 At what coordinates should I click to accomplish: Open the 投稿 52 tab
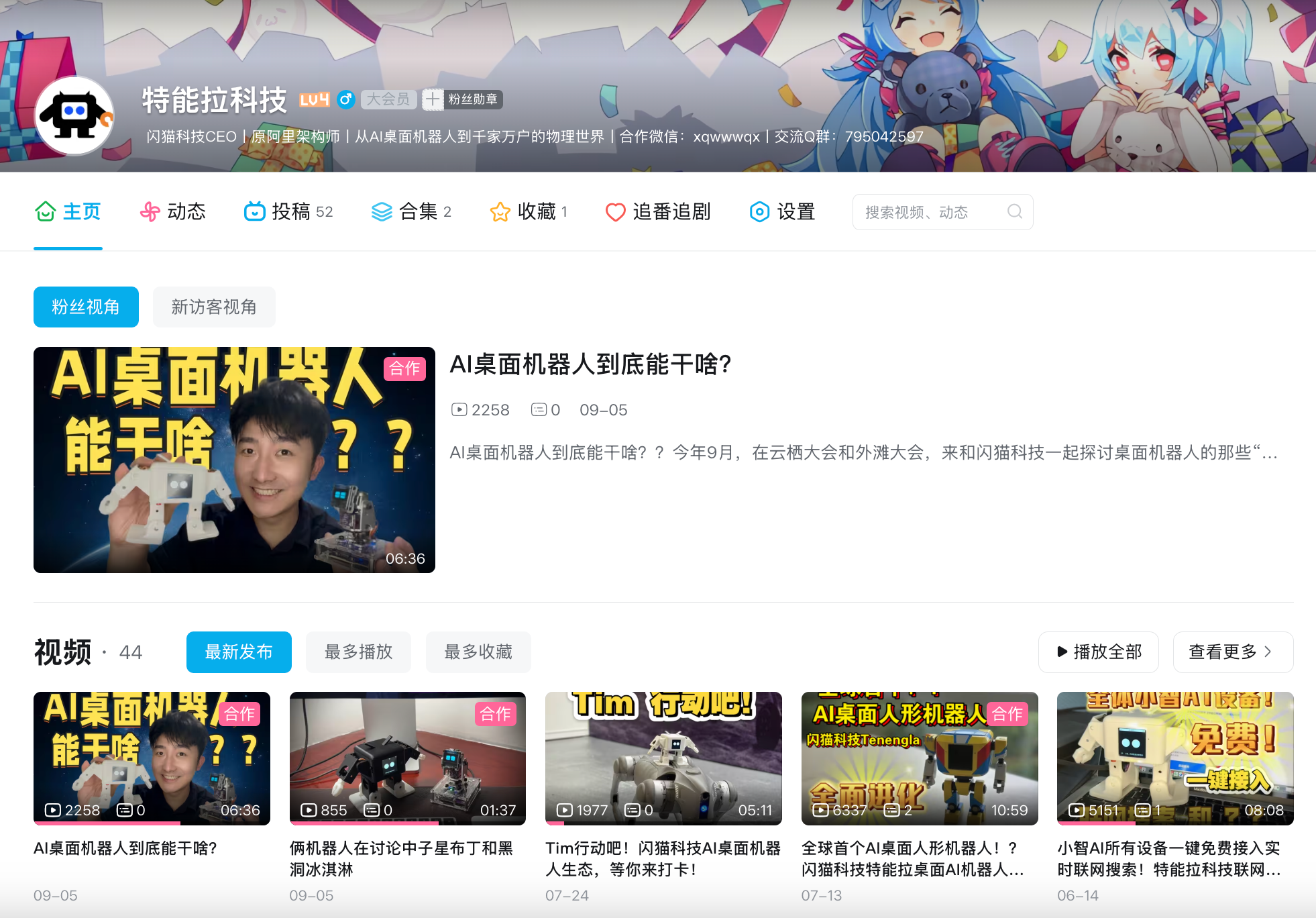(288, 211)
